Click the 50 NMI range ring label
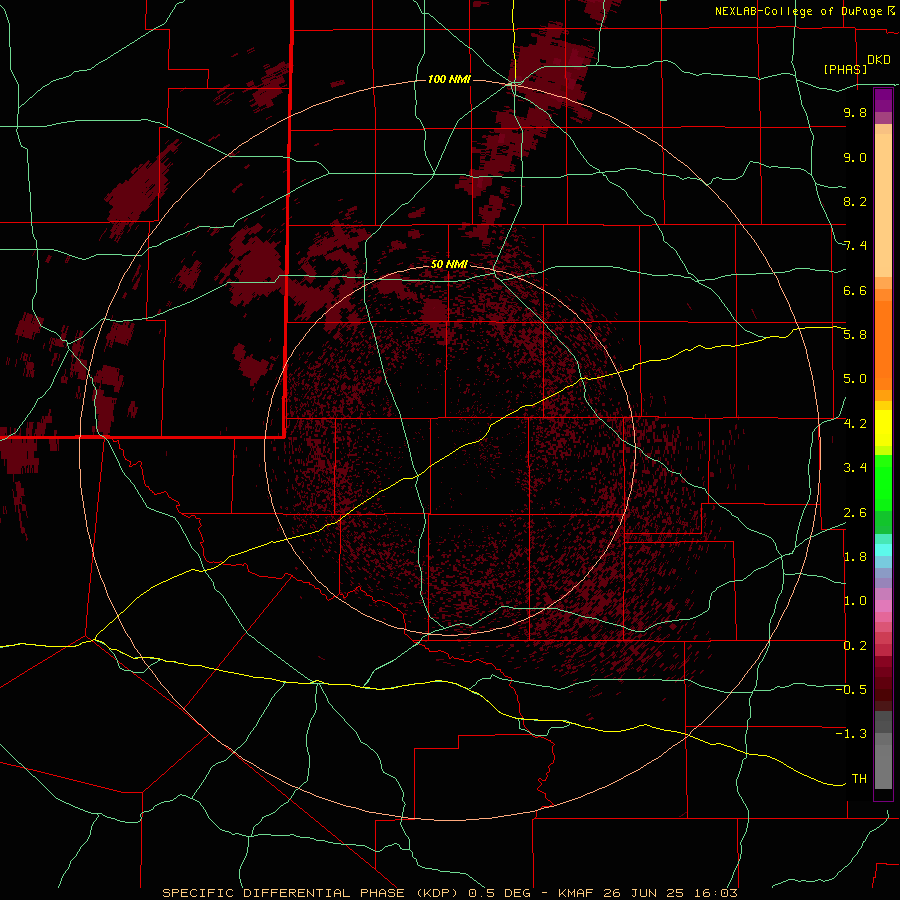This screenshot has width=900, height=900. click(x=449, y=264)
